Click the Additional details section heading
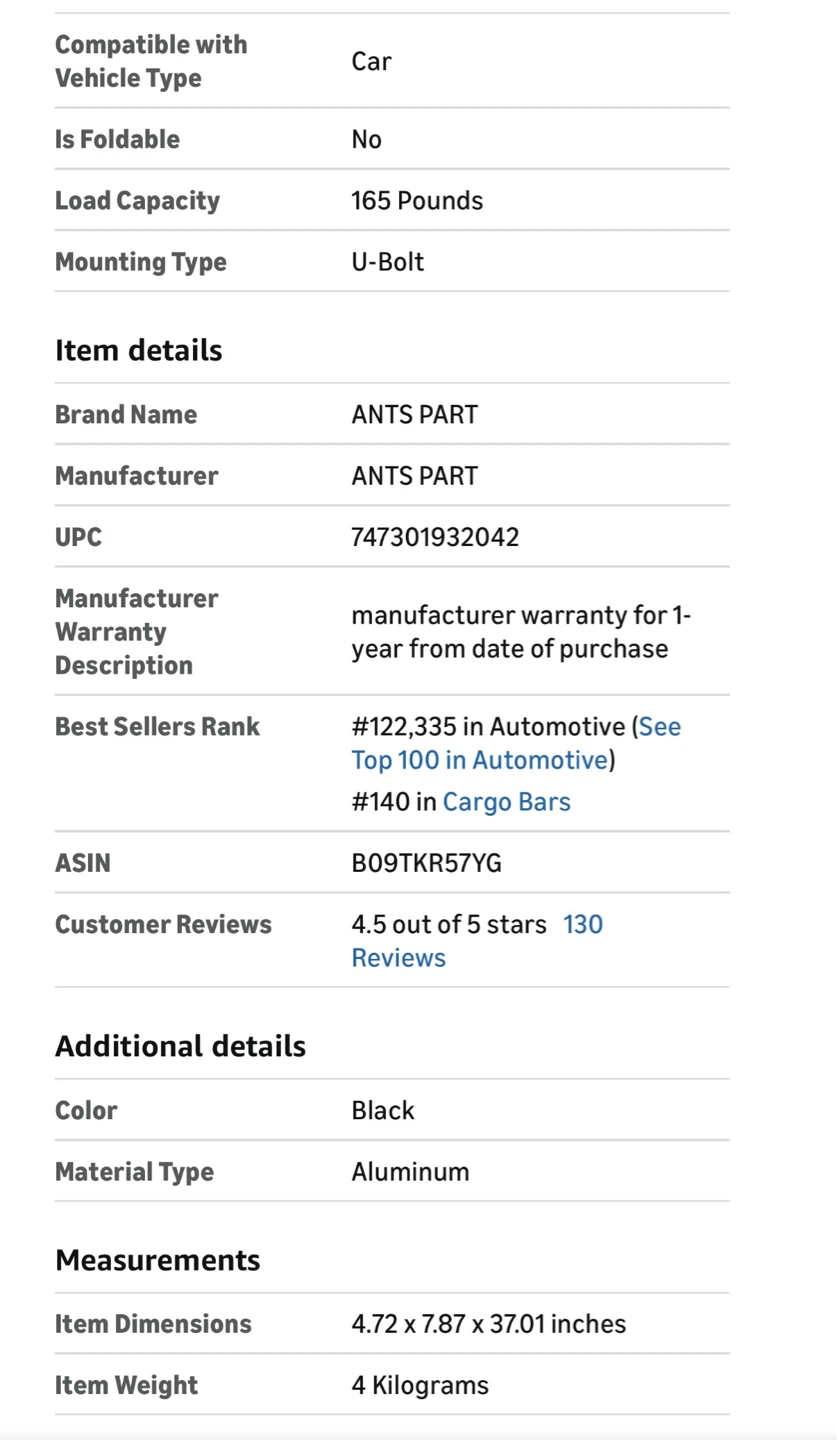This screenshot has height=1440, width=837. (180, 1047)
